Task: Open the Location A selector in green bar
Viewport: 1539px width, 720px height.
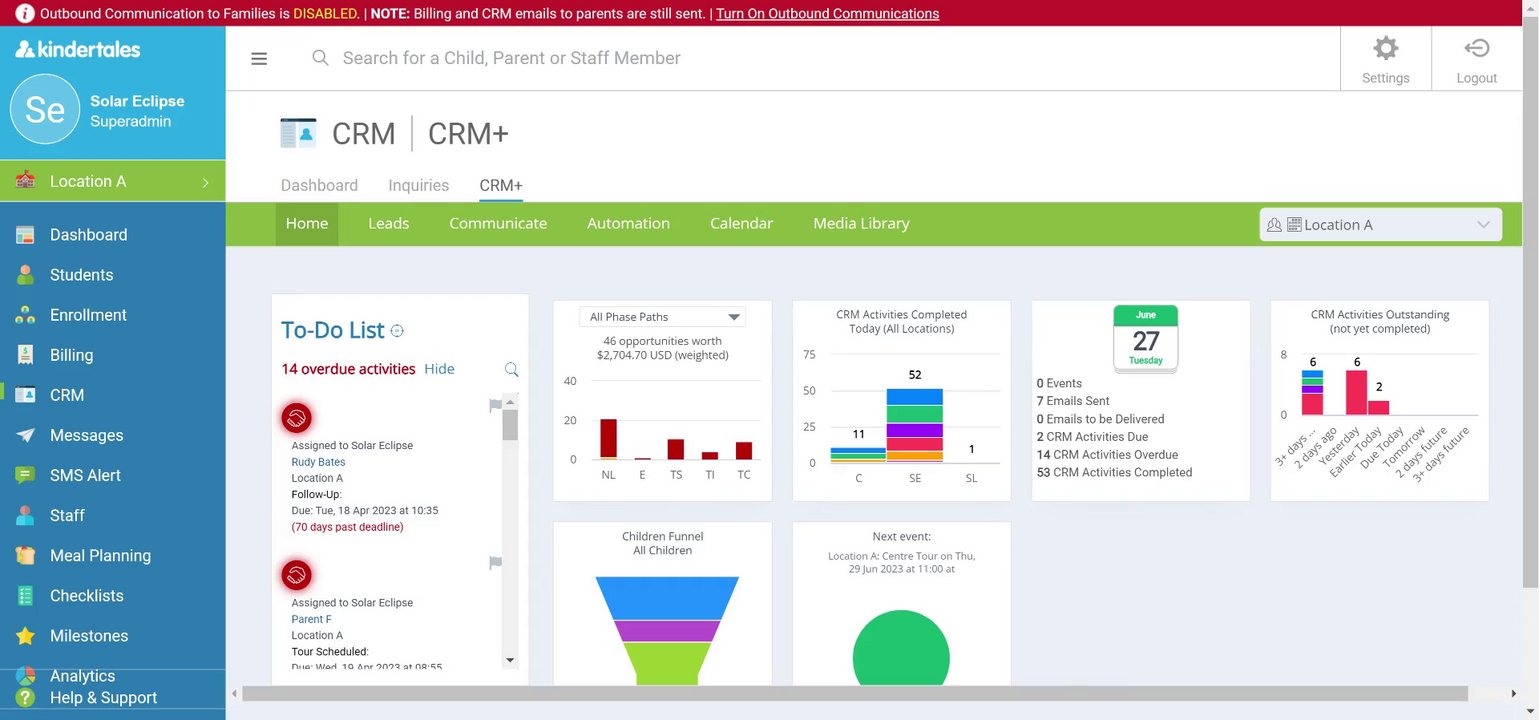Action: point(1380,224)
